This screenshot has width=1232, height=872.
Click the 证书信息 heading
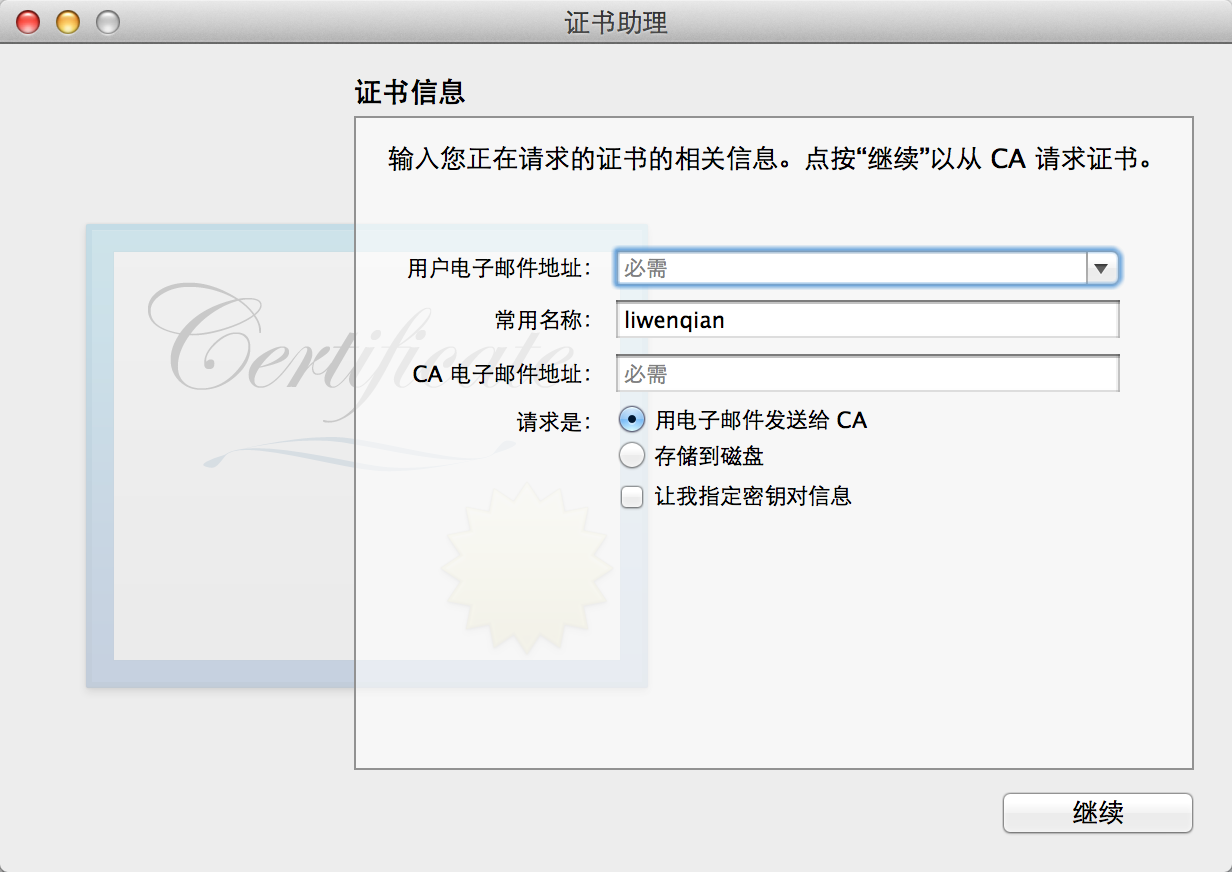[410, 93]
